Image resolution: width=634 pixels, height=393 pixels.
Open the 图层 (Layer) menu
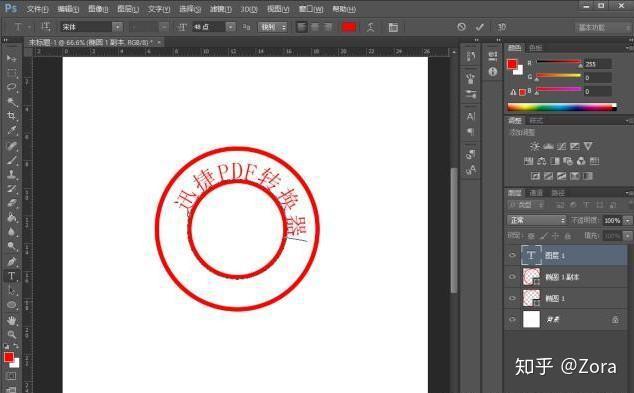click(128, 9)
